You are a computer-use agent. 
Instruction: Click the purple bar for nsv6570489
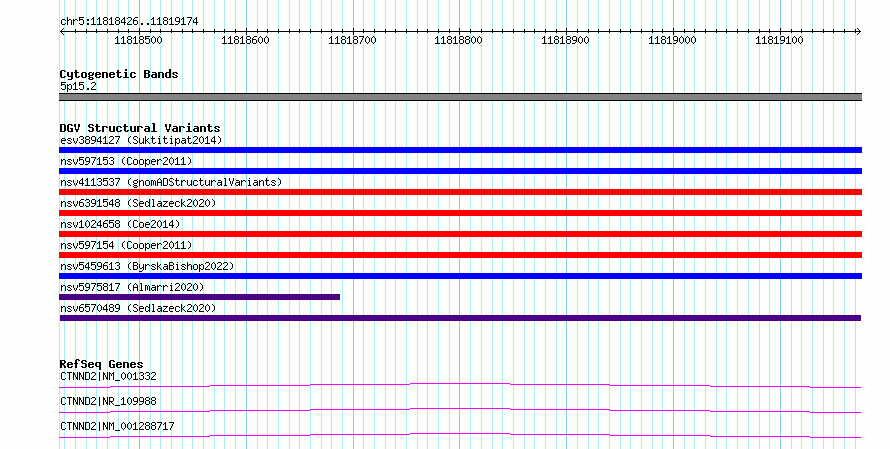[460, 318]
